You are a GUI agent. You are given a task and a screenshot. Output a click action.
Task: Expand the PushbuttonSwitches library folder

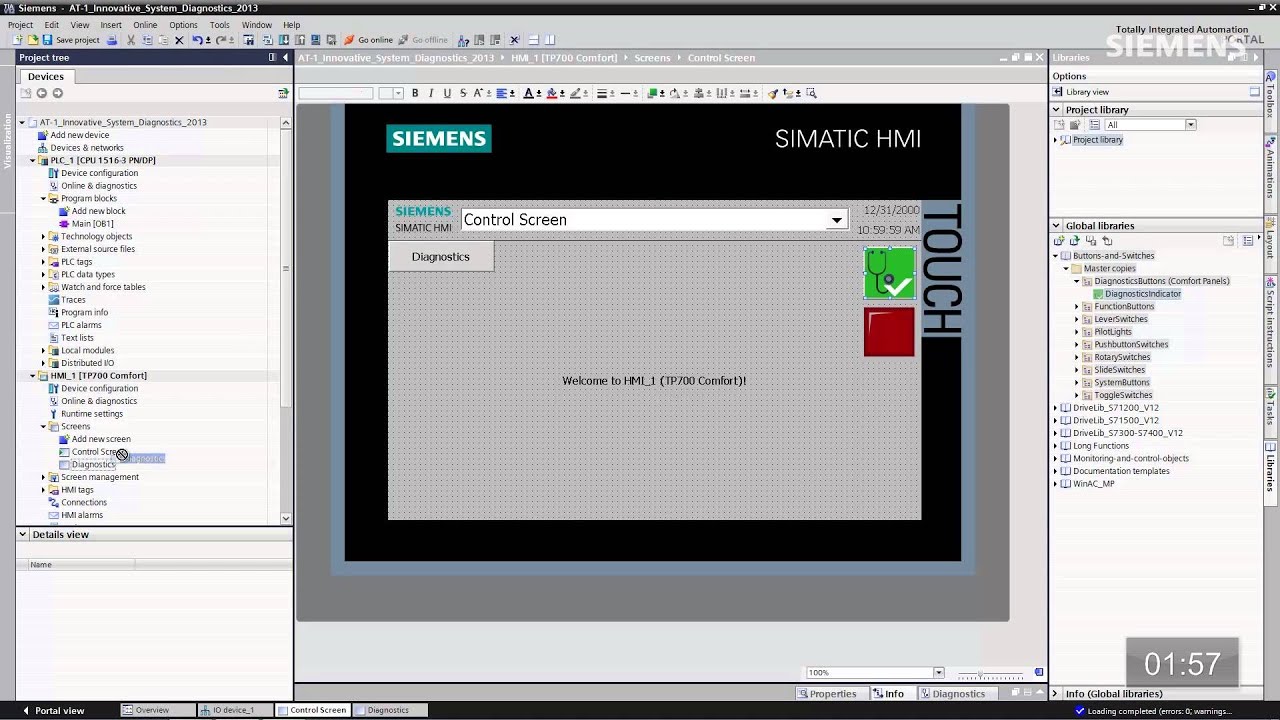(x=1076, y=344)
